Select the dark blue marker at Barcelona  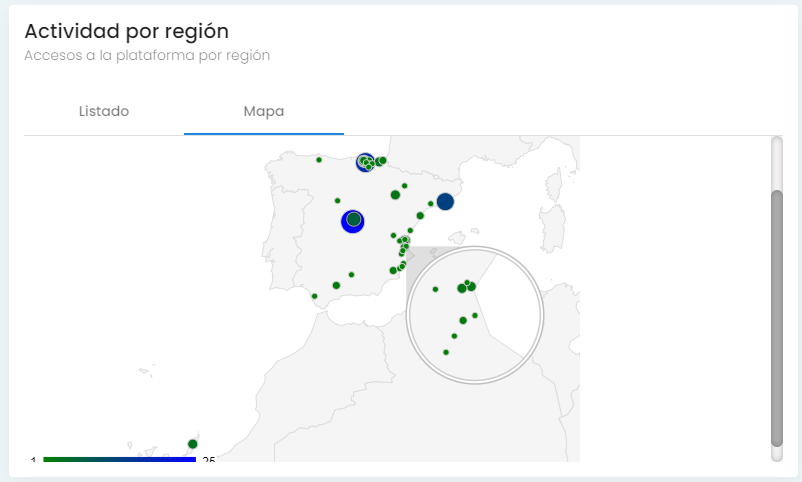[445, 202]
